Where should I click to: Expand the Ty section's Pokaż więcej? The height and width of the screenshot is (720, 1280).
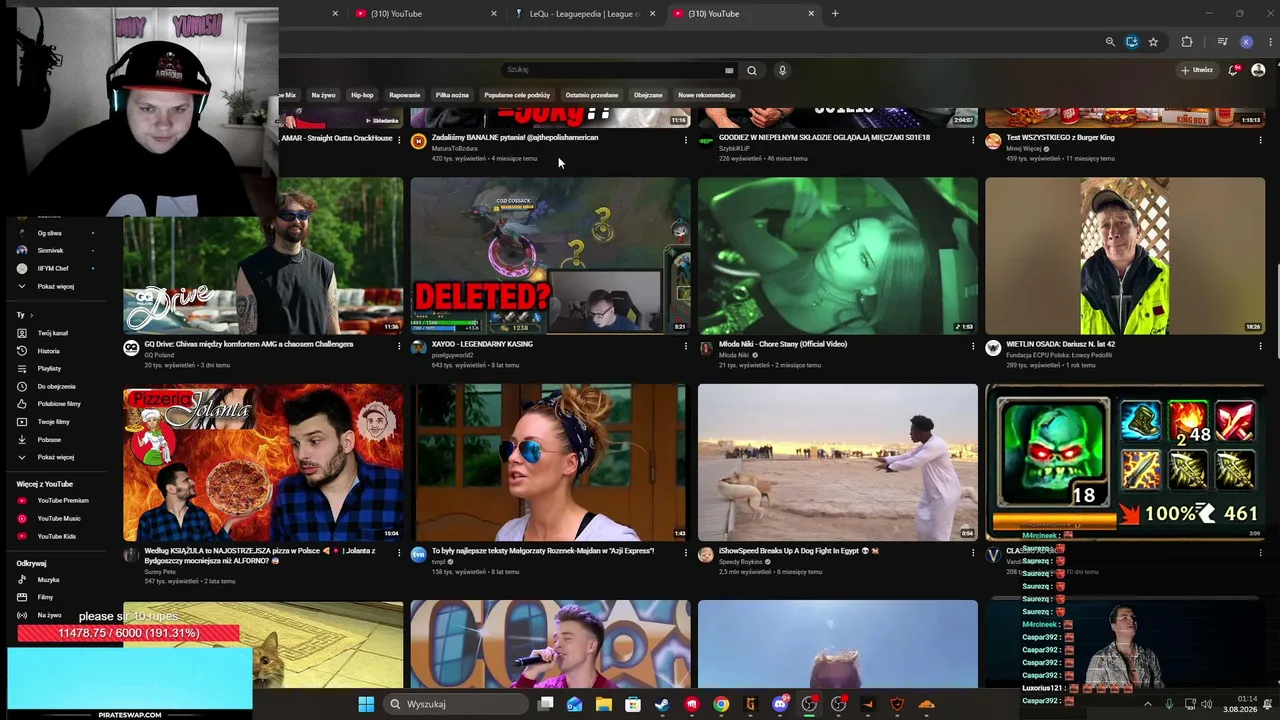coord(55,457)
